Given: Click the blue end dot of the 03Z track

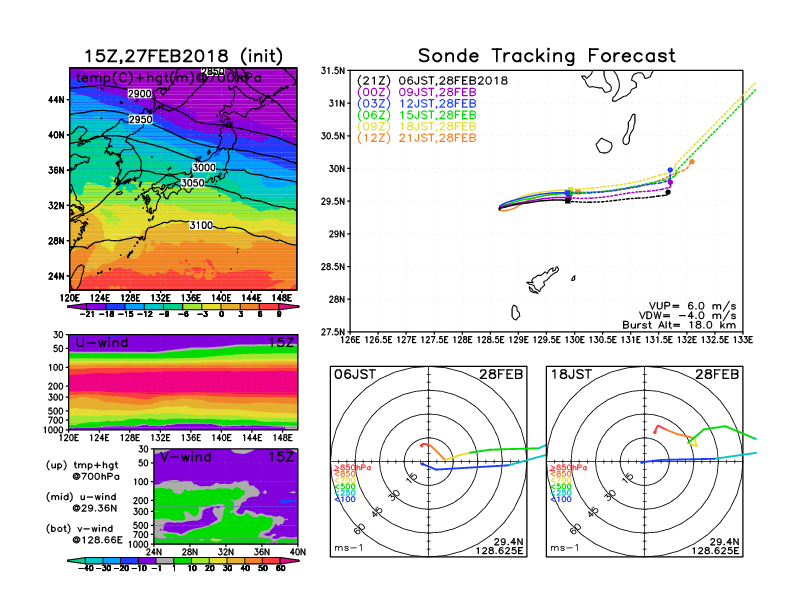Looking at the screenshot, I should [670, 170].
